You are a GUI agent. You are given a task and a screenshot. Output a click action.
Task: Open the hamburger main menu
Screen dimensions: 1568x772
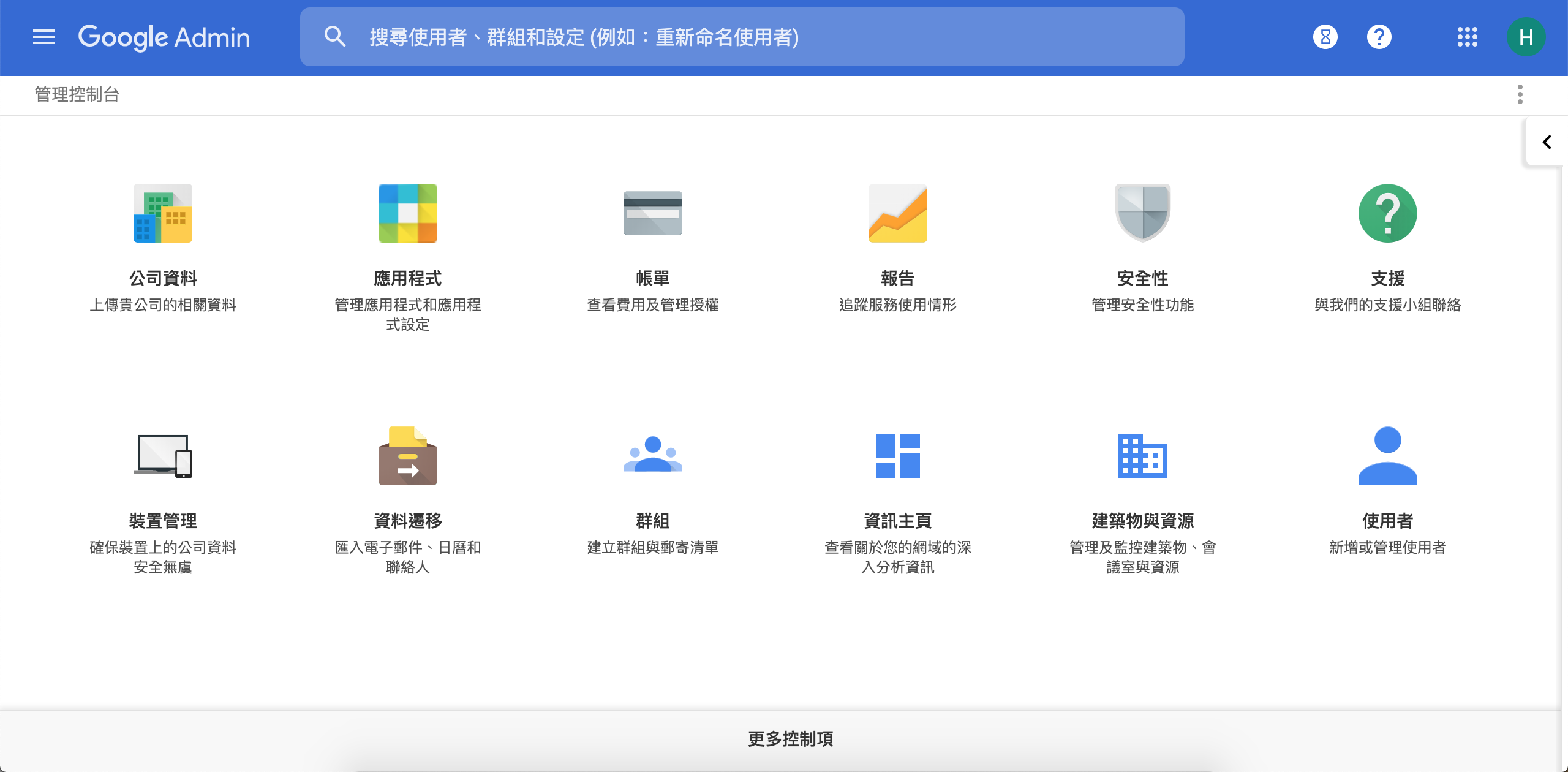(x=44, y=37)
